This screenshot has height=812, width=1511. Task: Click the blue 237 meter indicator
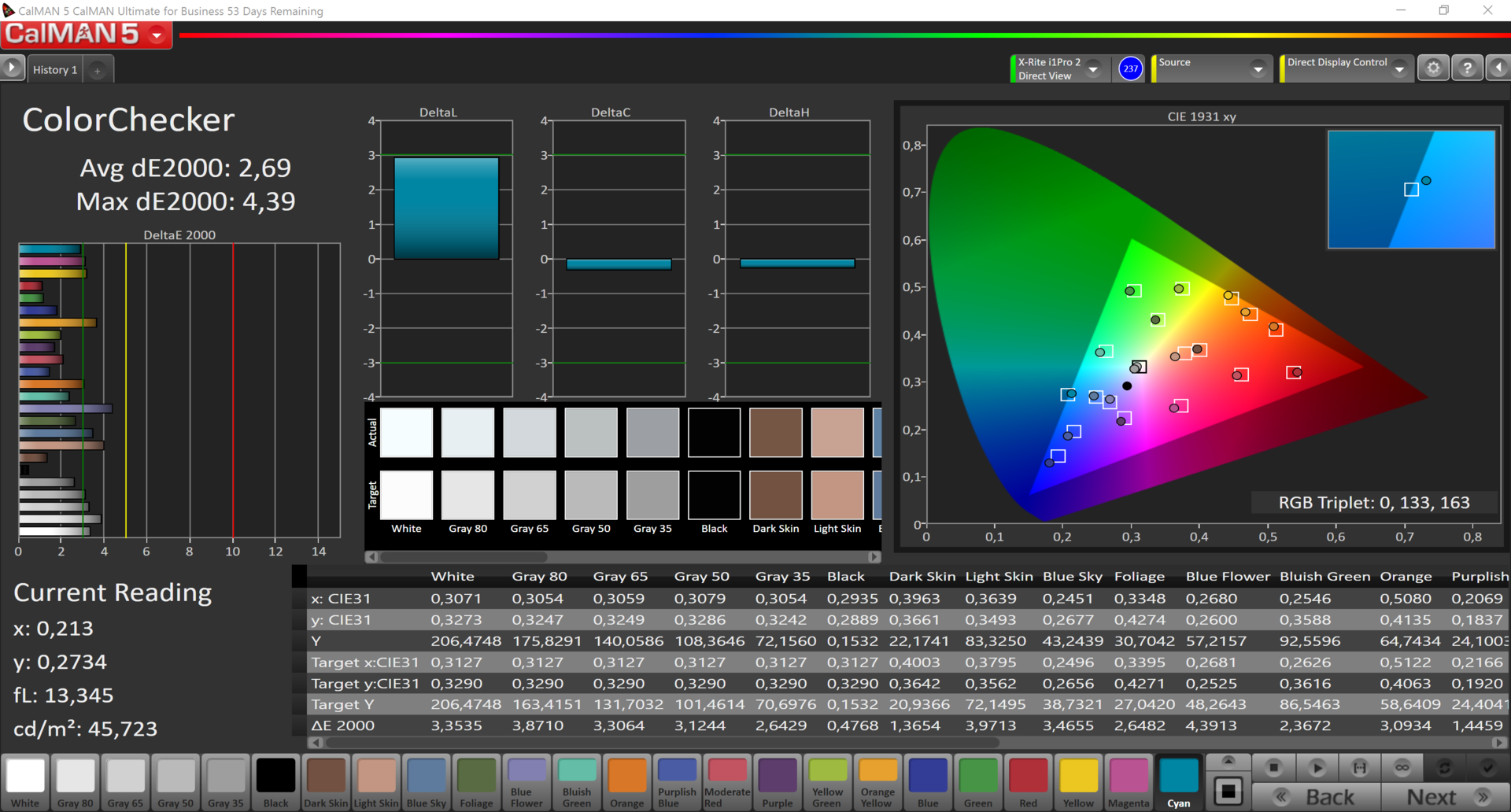coord(1130,68)
